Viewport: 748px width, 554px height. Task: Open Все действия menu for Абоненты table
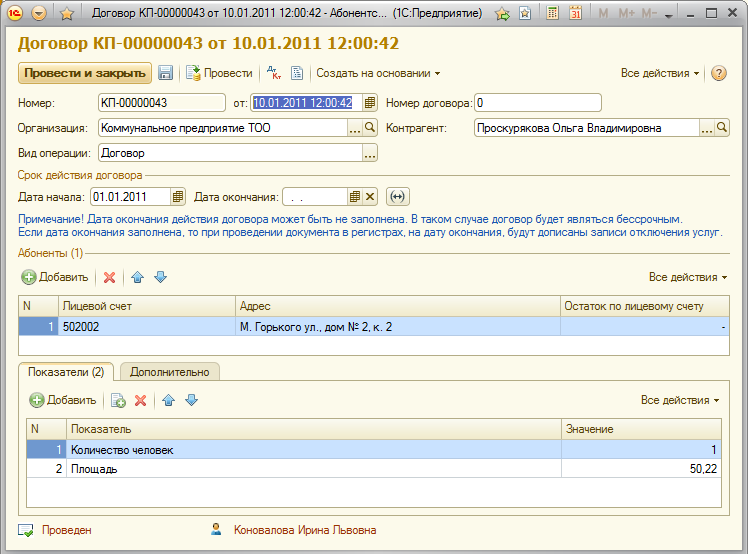pyautogui.click(x=688, y=277)
